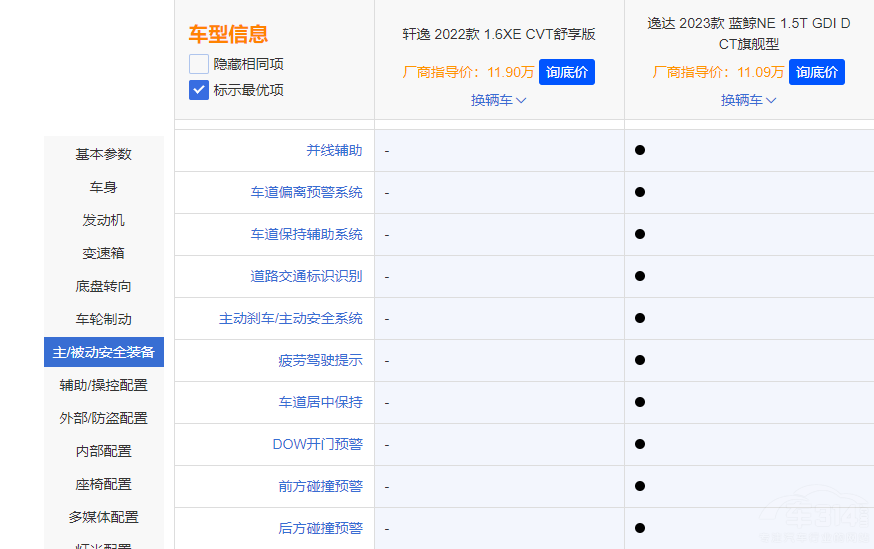This screenshot has width=874, height=549.
Task: Open the 车道偏离预警系统 feature link
Action: click(306, 192)
